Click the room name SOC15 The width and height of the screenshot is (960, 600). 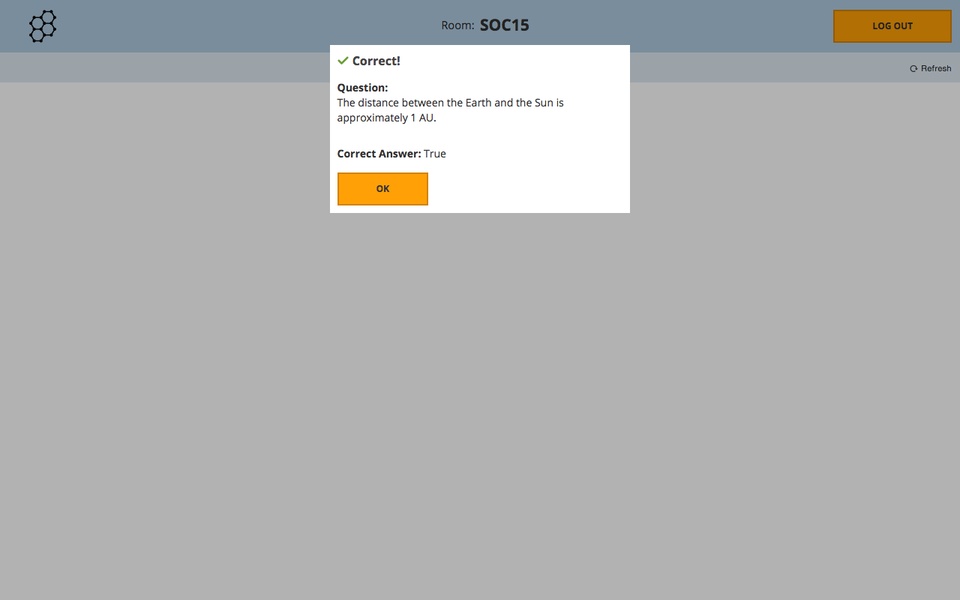click(x=504, y=25)
